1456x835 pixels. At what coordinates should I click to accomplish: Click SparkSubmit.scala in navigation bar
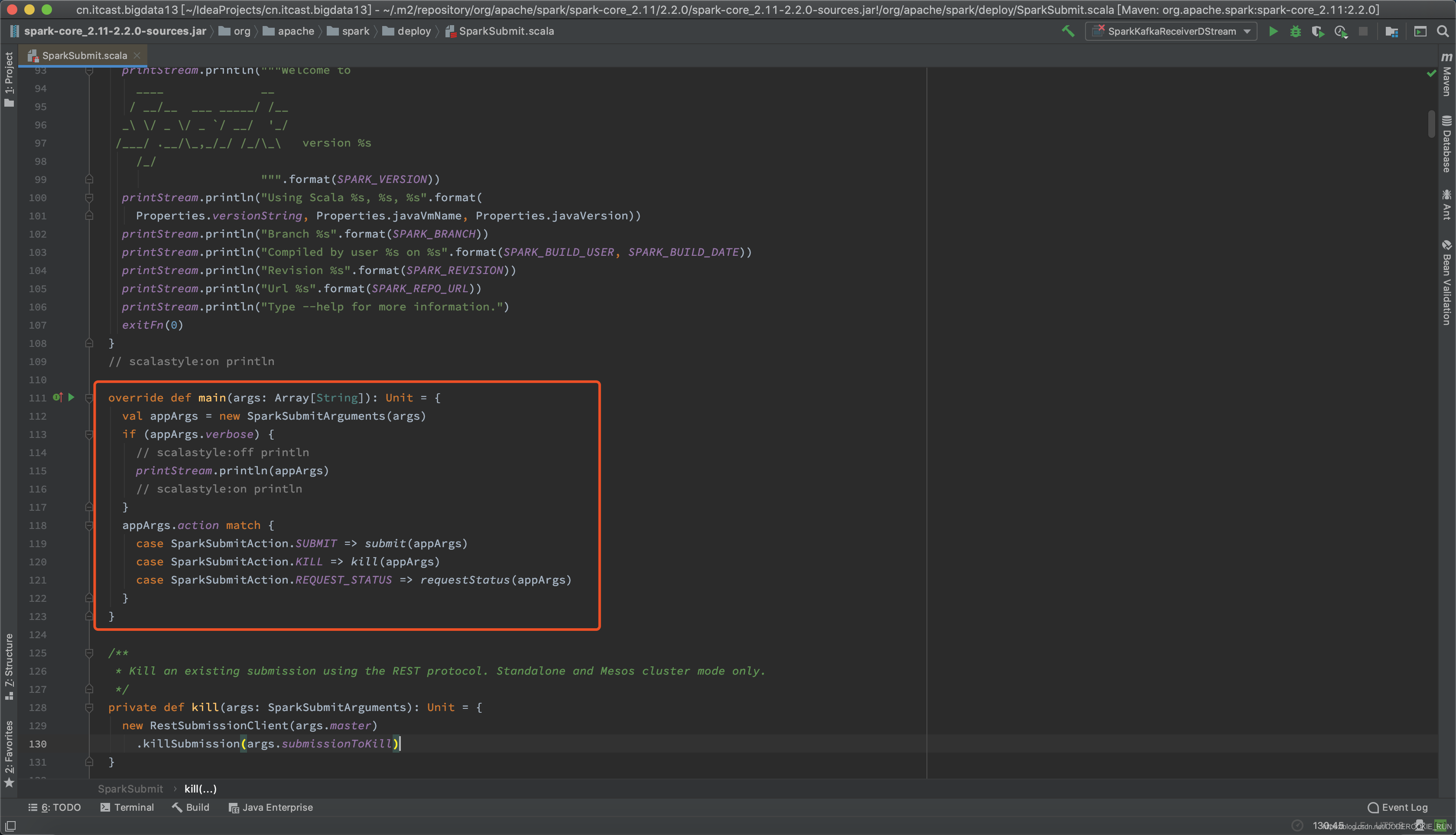500,31
